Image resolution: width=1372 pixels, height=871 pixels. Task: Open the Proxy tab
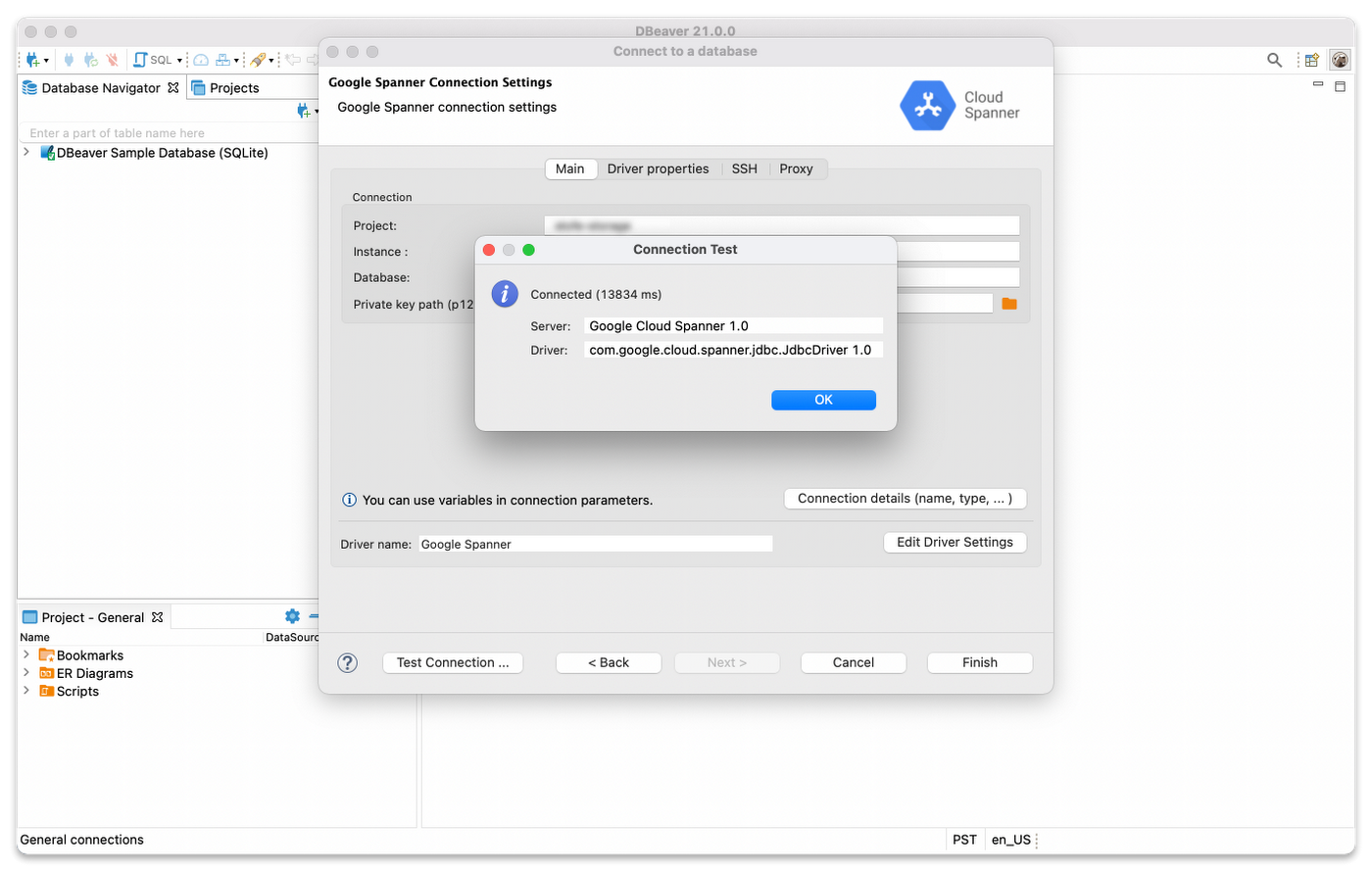tap(797, 169)
